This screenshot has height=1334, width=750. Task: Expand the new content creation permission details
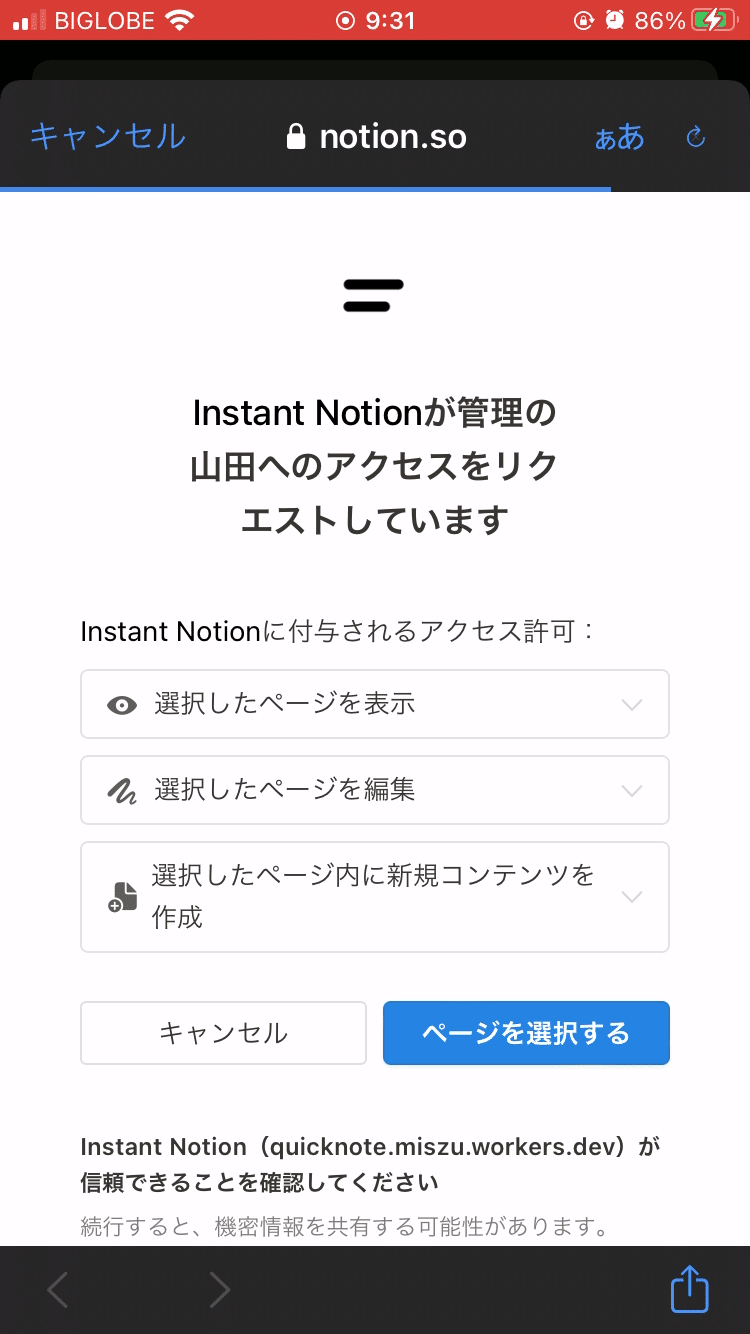(632, 897)
